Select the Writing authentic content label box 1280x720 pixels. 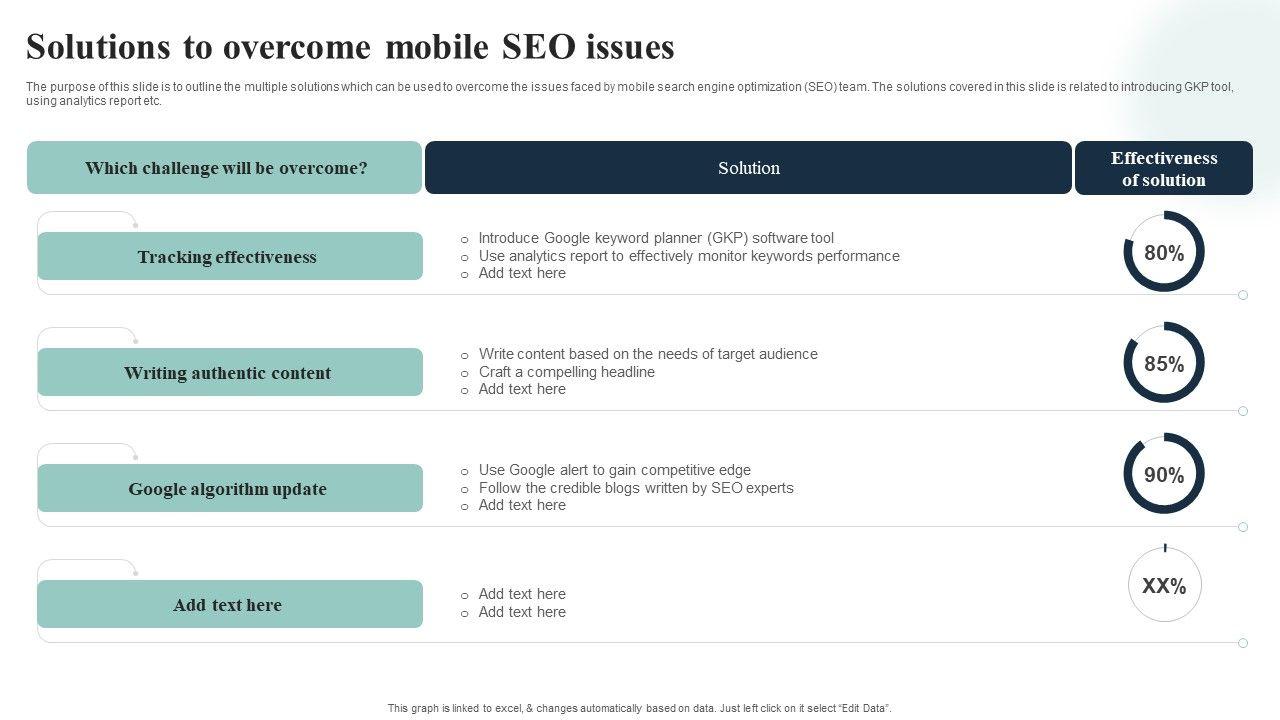[x=229, y=373]
